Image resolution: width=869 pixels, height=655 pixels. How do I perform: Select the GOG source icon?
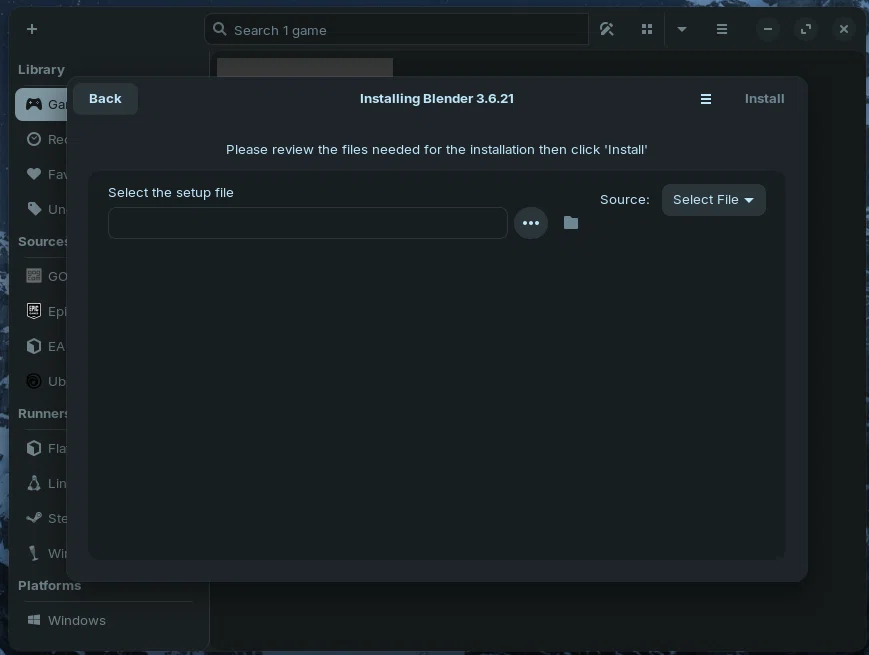click(x=34, y=276)
